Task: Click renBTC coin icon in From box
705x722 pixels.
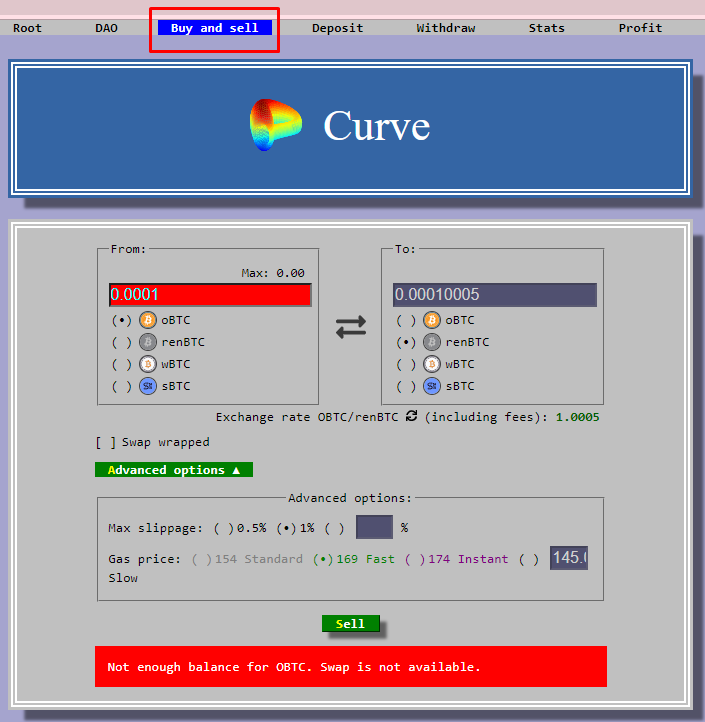Action: (x=148, y=342)
